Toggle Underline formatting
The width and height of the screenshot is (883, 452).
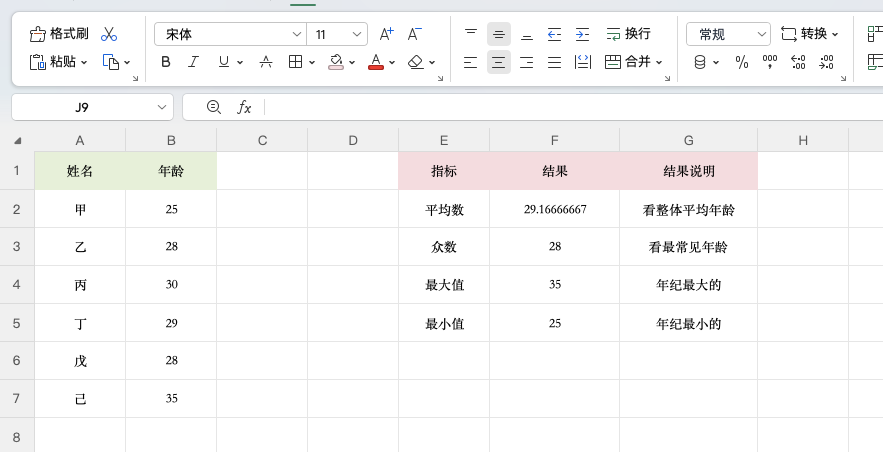pos(224,62)
